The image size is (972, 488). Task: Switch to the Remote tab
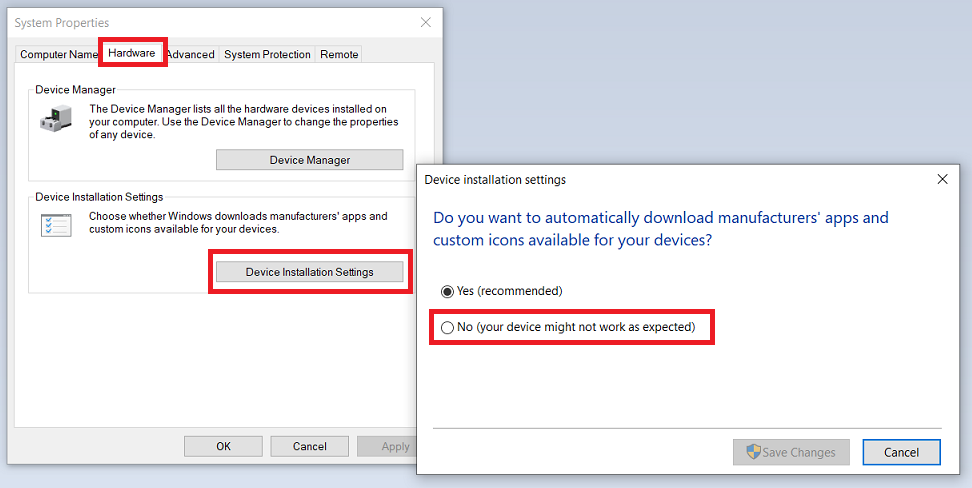point(339,54)
